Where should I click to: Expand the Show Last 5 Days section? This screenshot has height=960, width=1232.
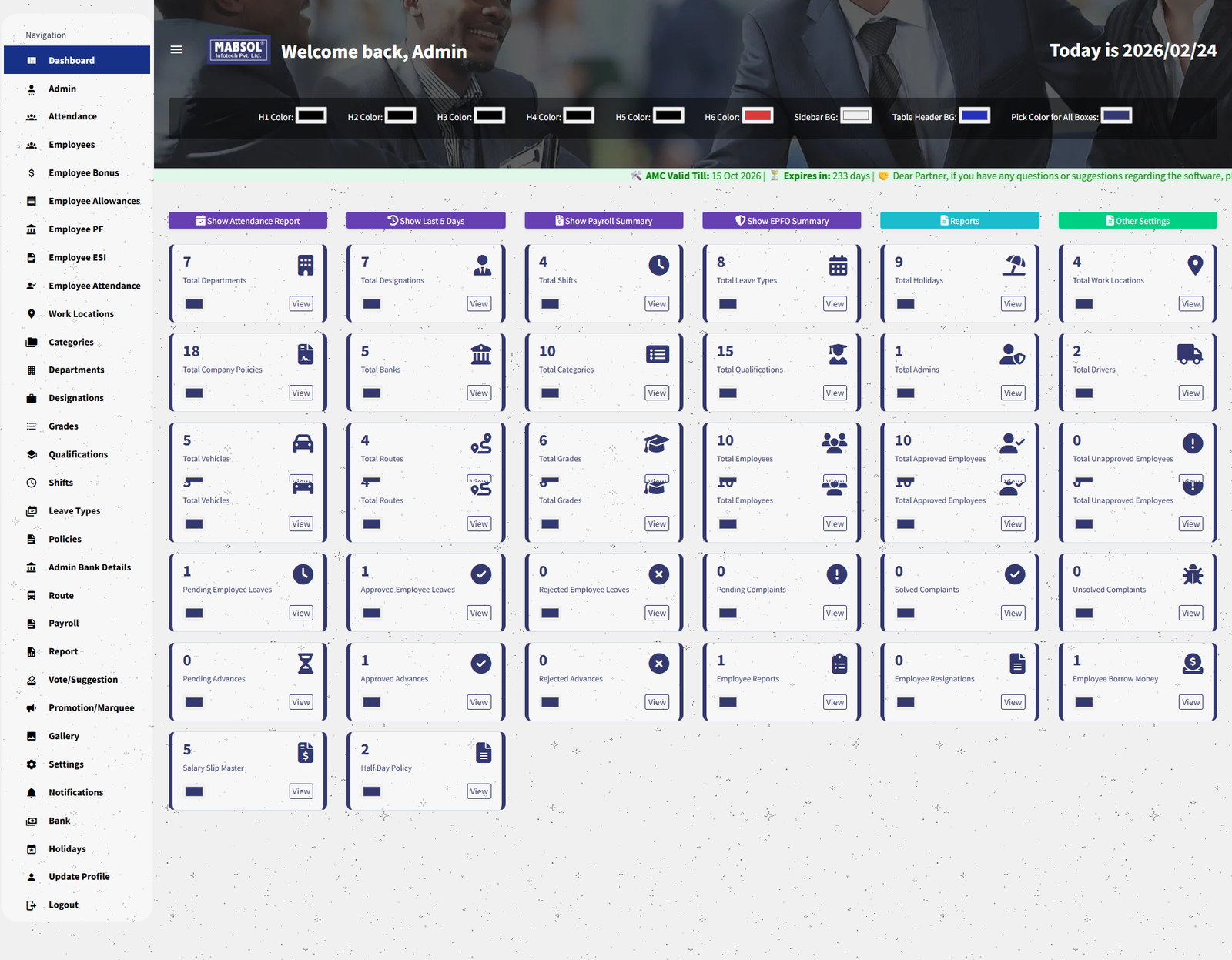click(x=425, y=220)
